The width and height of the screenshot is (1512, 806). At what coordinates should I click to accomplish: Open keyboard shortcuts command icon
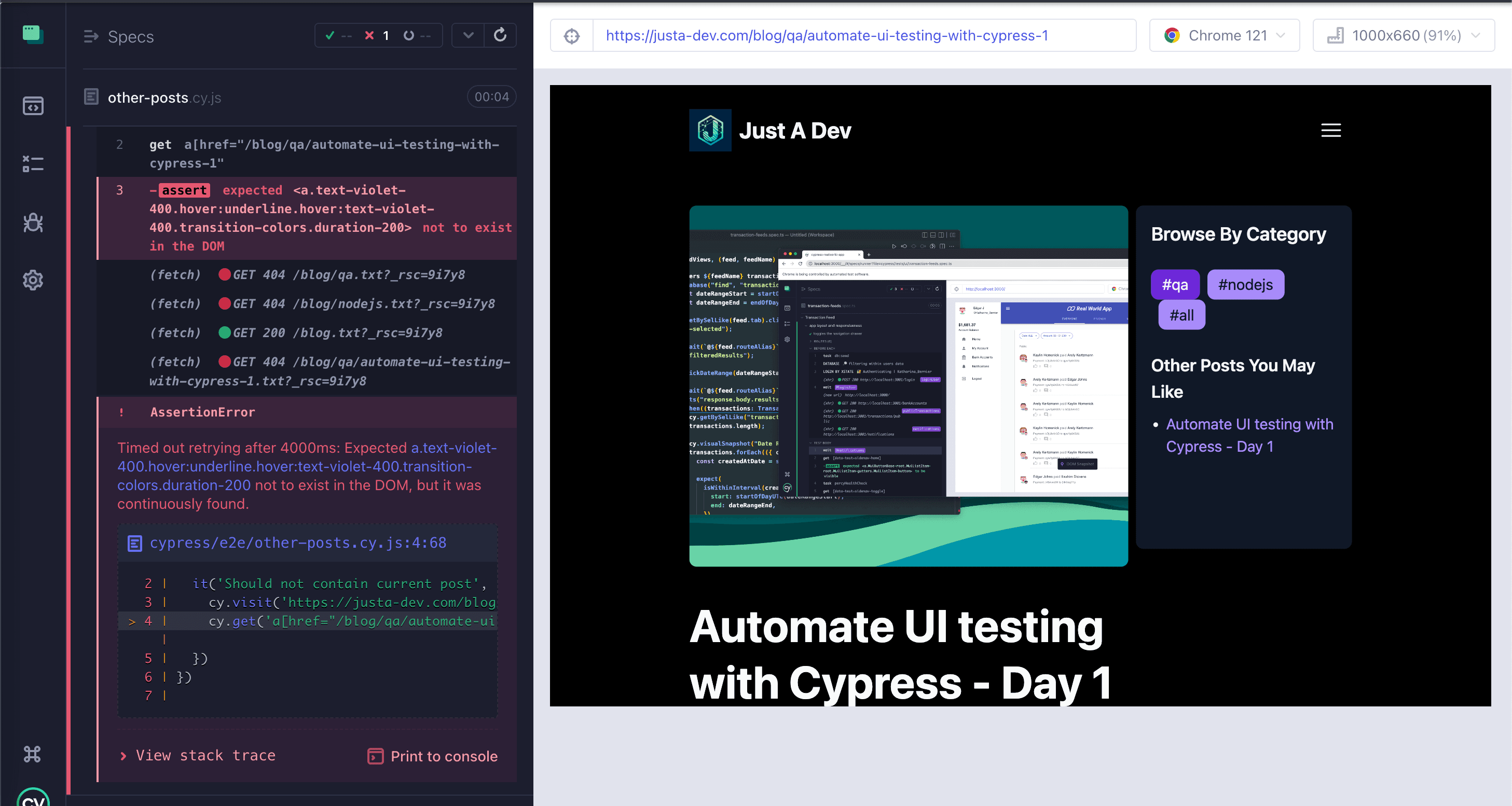click(32, 754)
